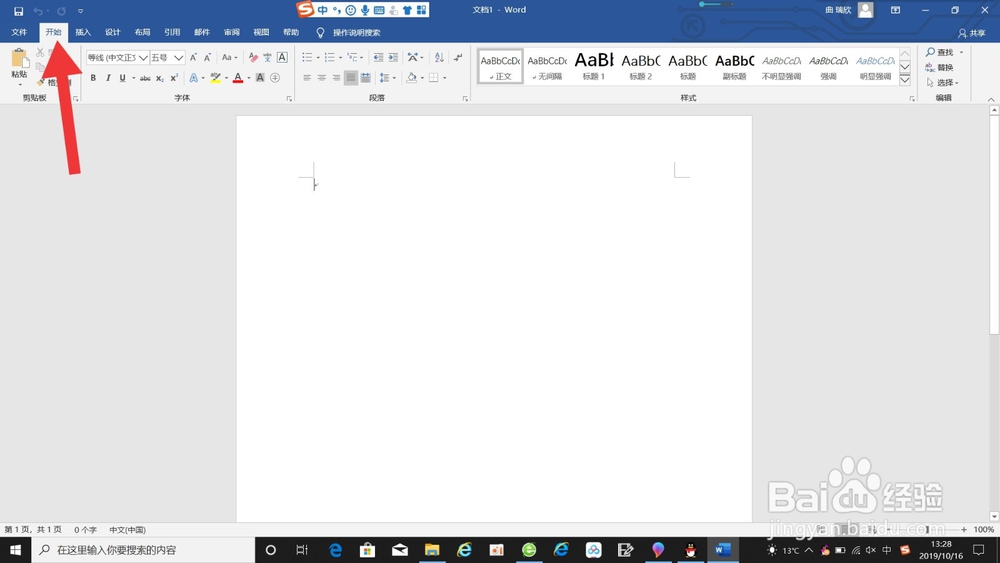Click the 选择 select button
This screenshot has width=1000, height=563.
pyautogui.click(x=943, y=83)
